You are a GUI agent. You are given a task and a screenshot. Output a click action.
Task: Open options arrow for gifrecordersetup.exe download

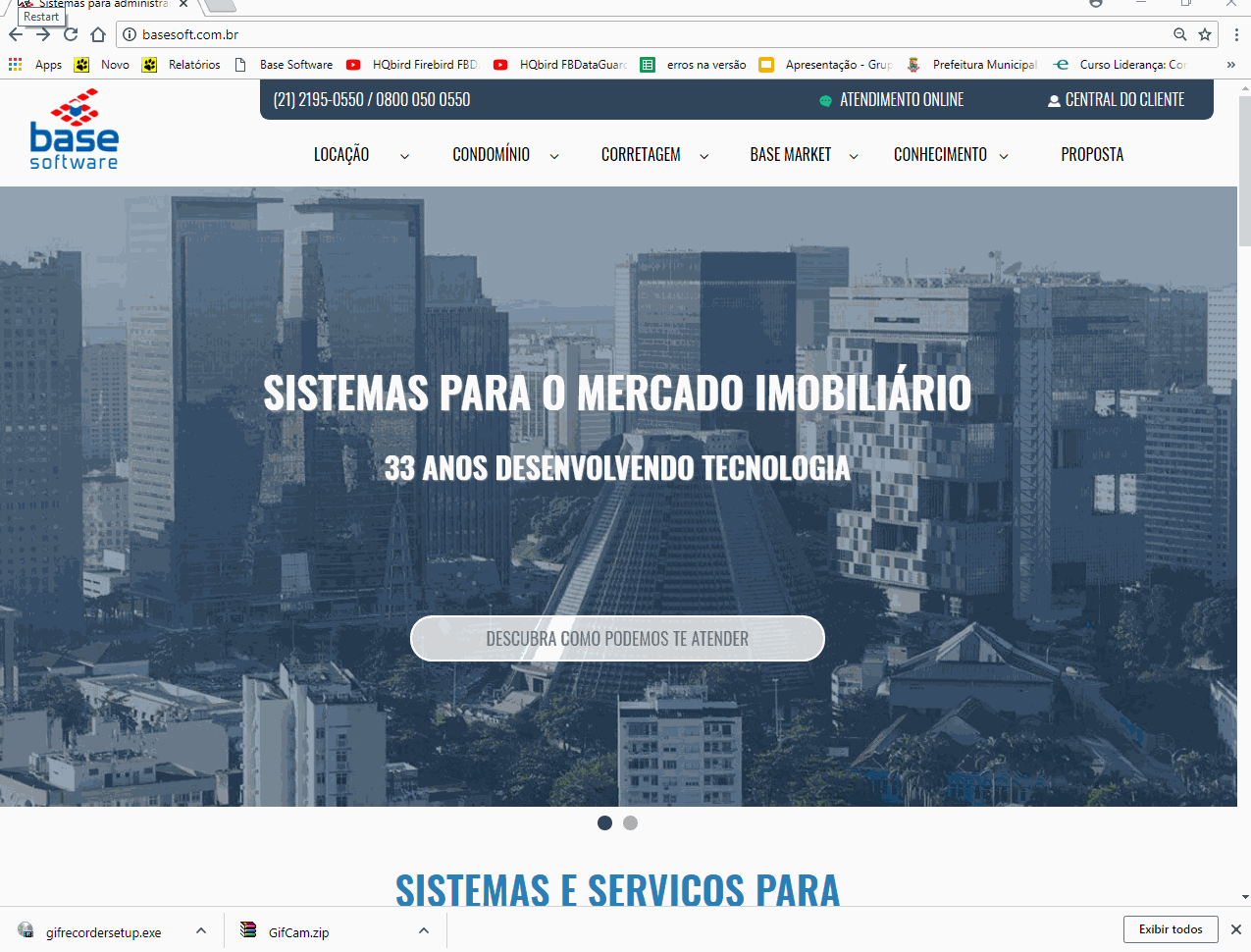201,930
